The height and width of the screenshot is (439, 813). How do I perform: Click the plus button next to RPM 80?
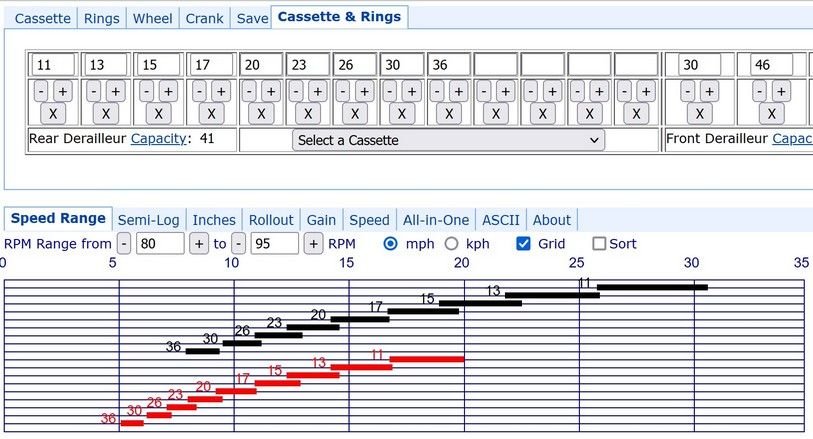tap(198, 243)
